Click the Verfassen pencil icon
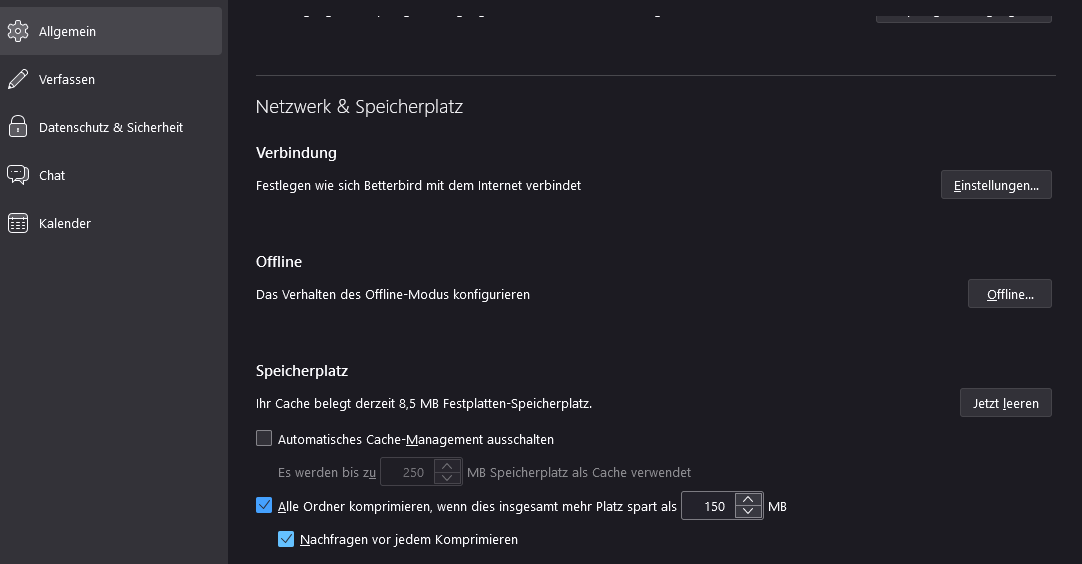 click(x=17, y=79)
